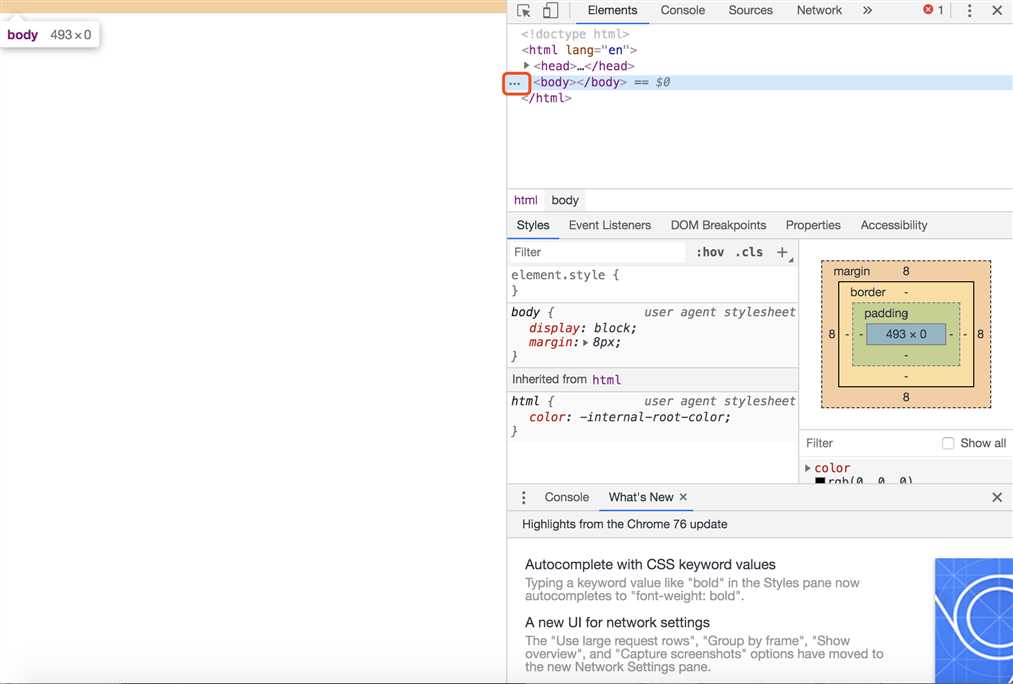
Task: Activate the inspect element picker icon
Action: pyautogui.click(x=524, y=11)
